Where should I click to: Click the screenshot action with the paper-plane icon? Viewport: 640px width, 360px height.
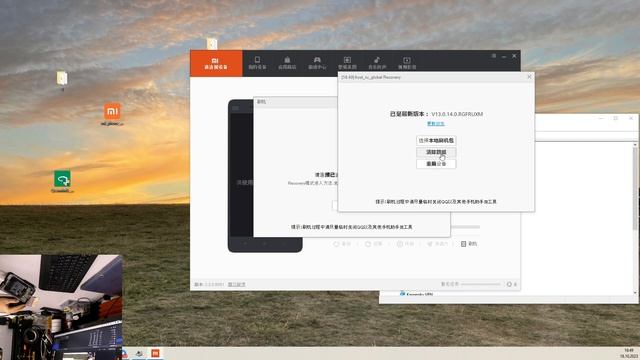[x=437, y=244]
